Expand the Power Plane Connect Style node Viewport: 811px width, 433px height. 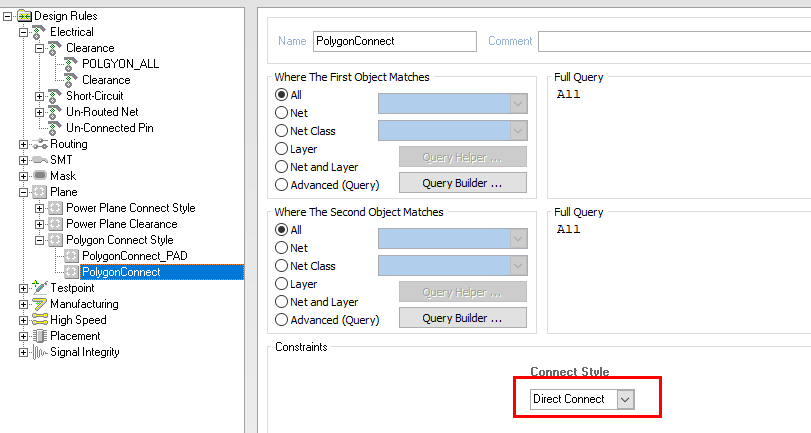click(40, 208)
